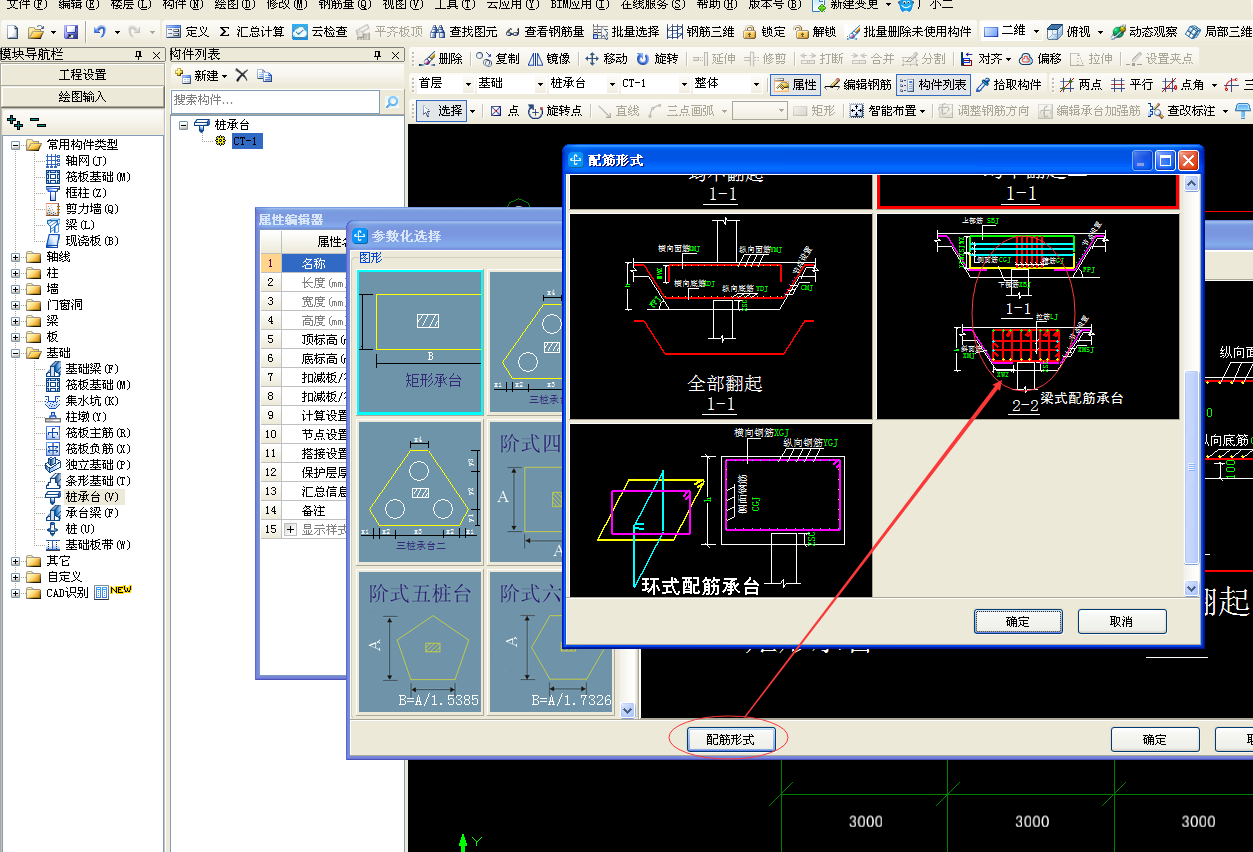
Task: Expand all tree nodes with plus icon
Action: pos(15,121)
